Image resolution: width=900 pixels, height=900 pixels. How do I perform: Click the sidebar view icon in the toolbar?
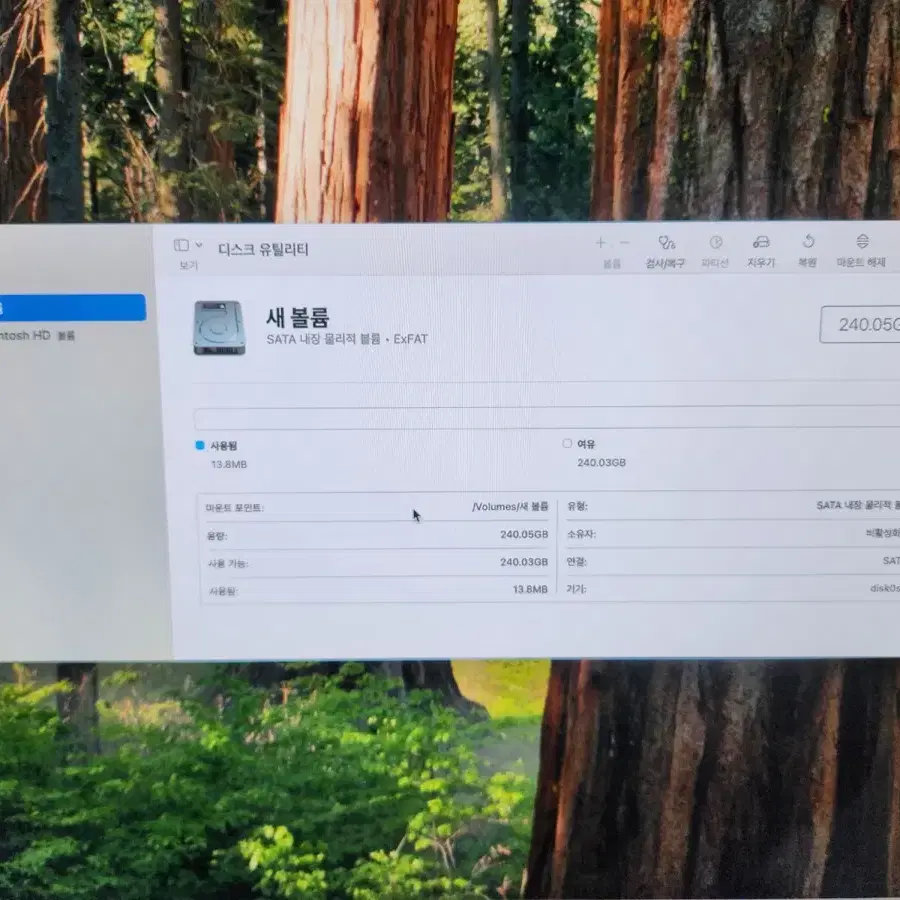pyautogui.click(x=181, y=245)
